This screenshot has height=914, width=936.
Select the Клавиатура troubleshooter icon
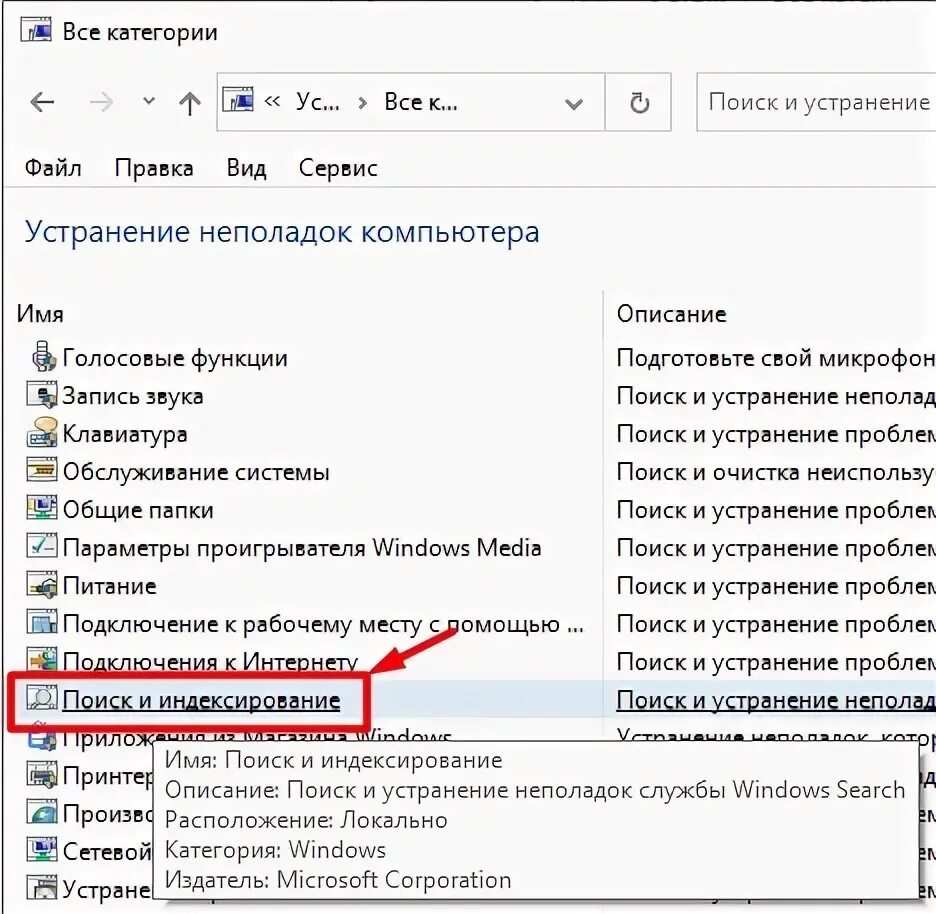coord(42,433)
